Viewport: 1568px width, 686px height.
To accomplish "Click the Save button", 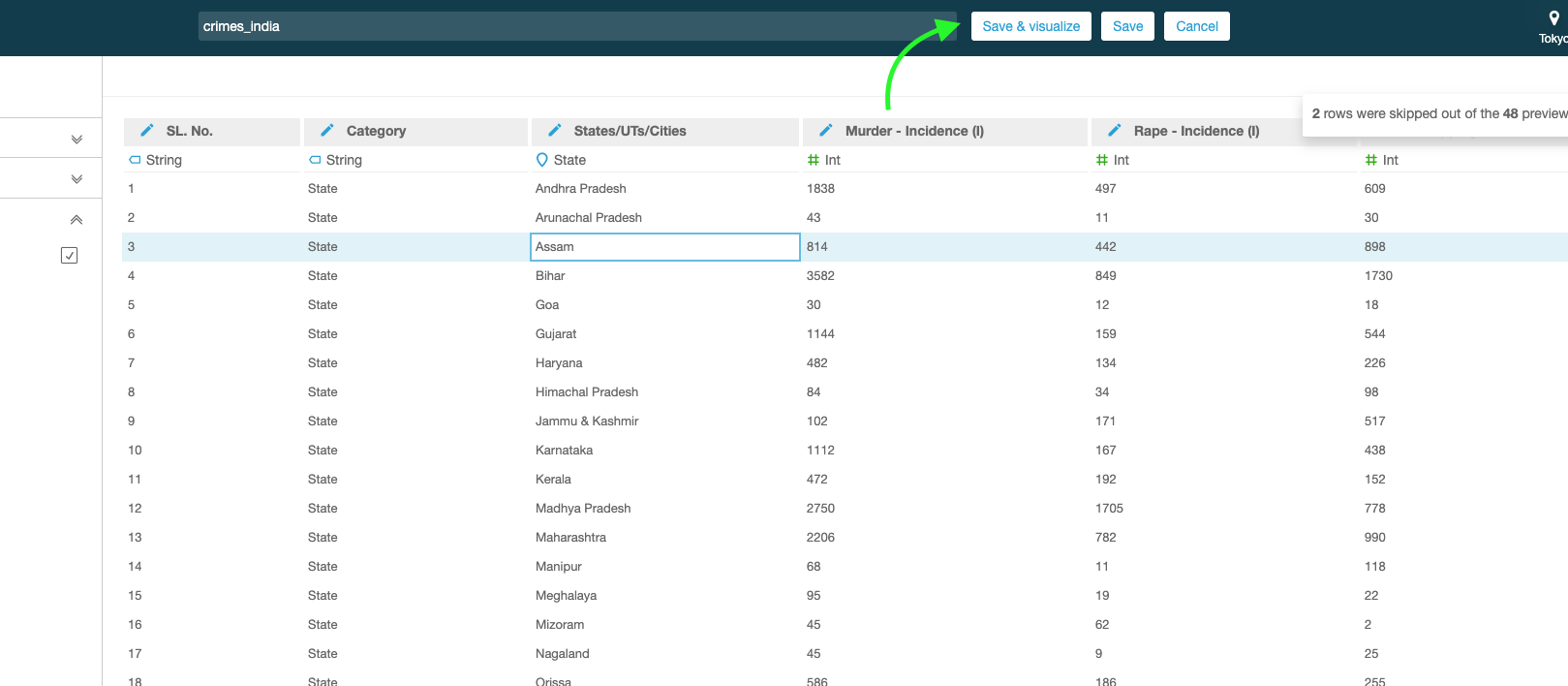I will click(1127, 26).
